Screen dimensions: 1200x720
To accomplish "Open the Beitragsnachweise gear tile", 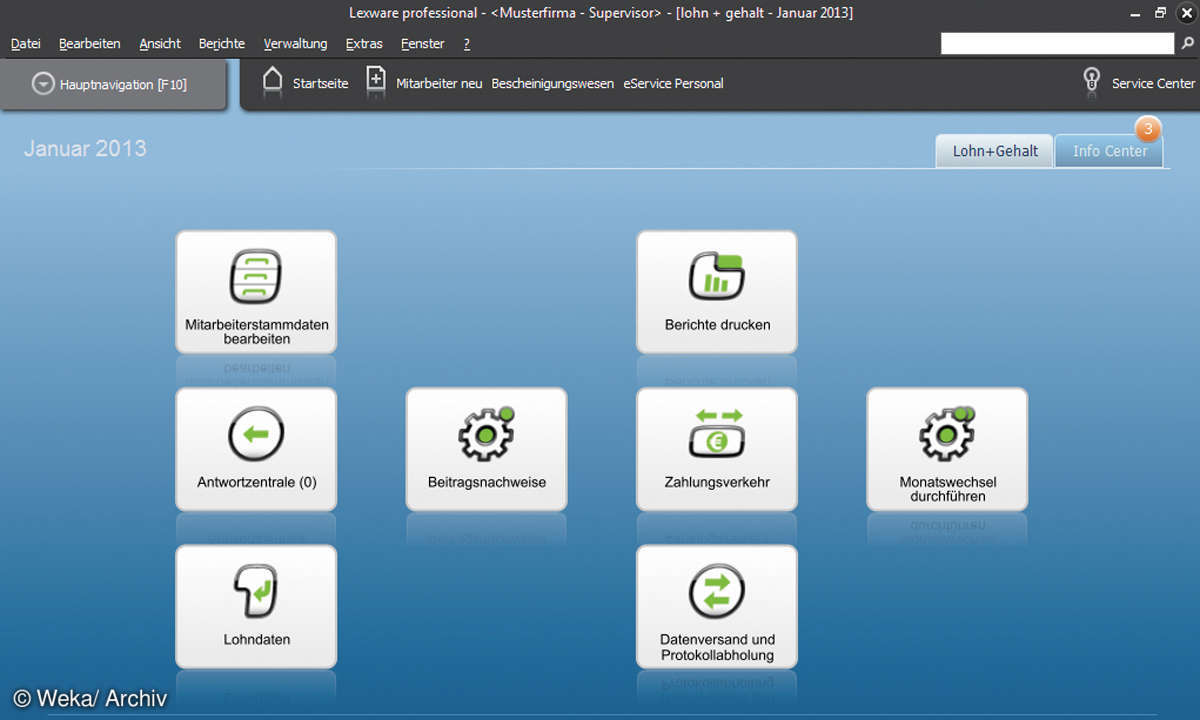I will pos(486,449).
